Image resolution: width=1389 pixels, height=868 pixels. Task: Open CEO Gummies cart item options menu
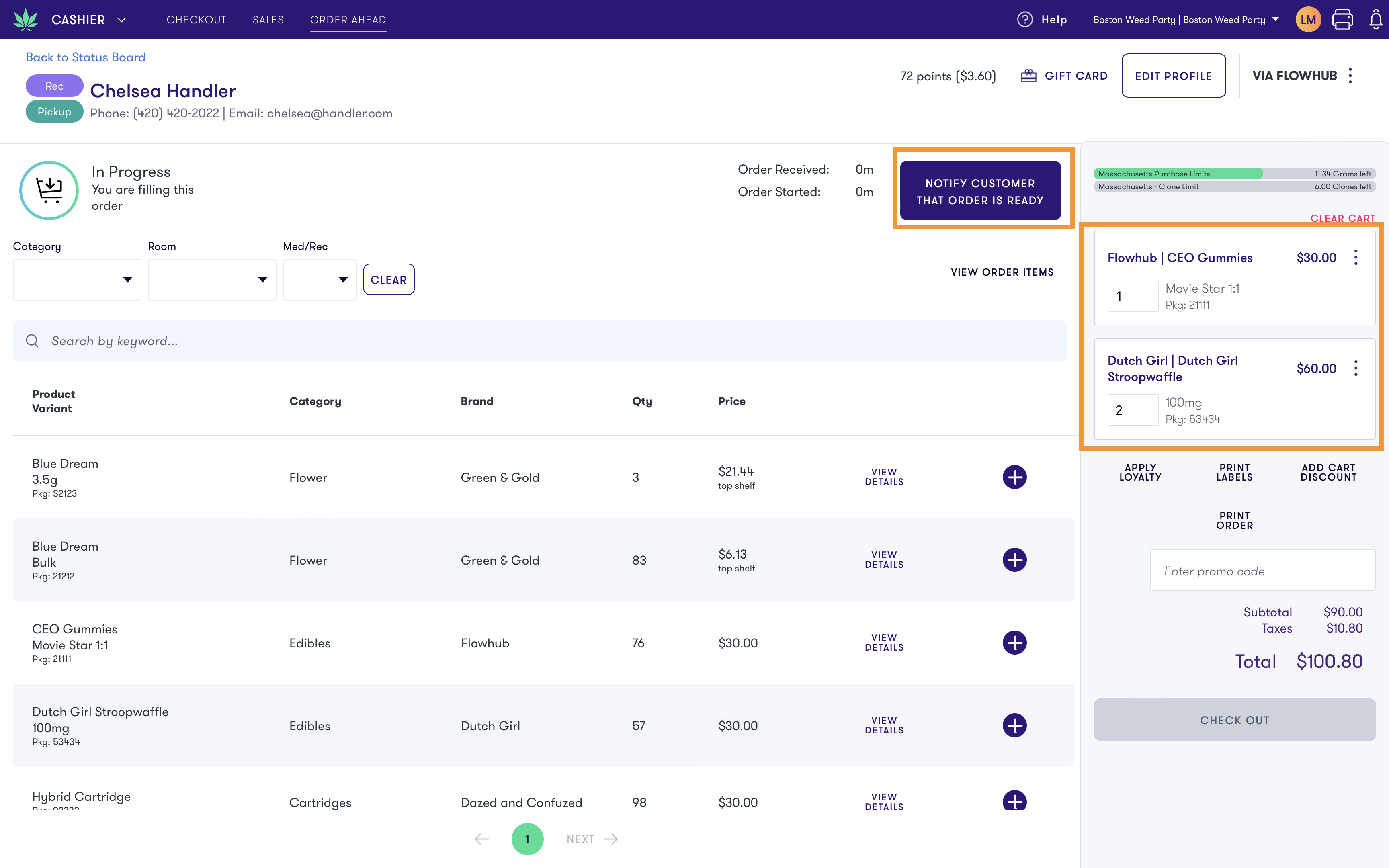(1356, 257)
